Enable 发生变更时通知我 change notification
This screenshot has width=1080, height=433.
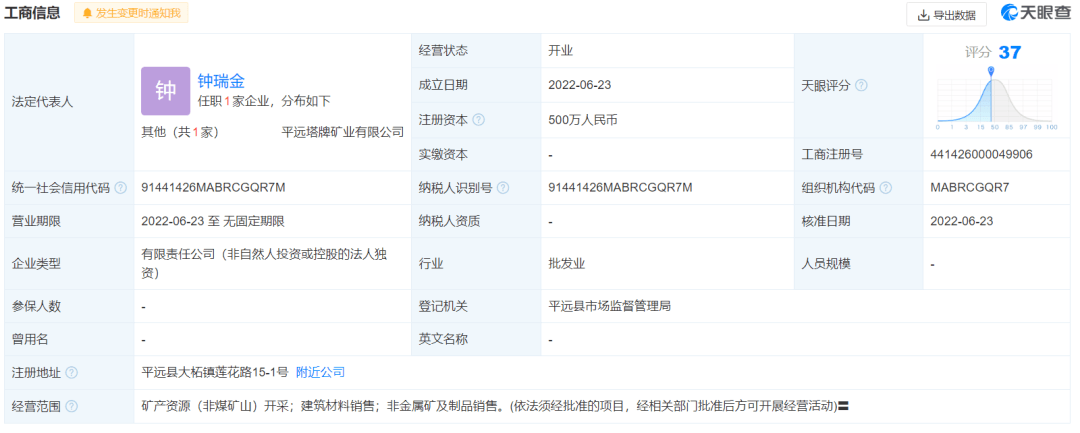tap(131, 13)
